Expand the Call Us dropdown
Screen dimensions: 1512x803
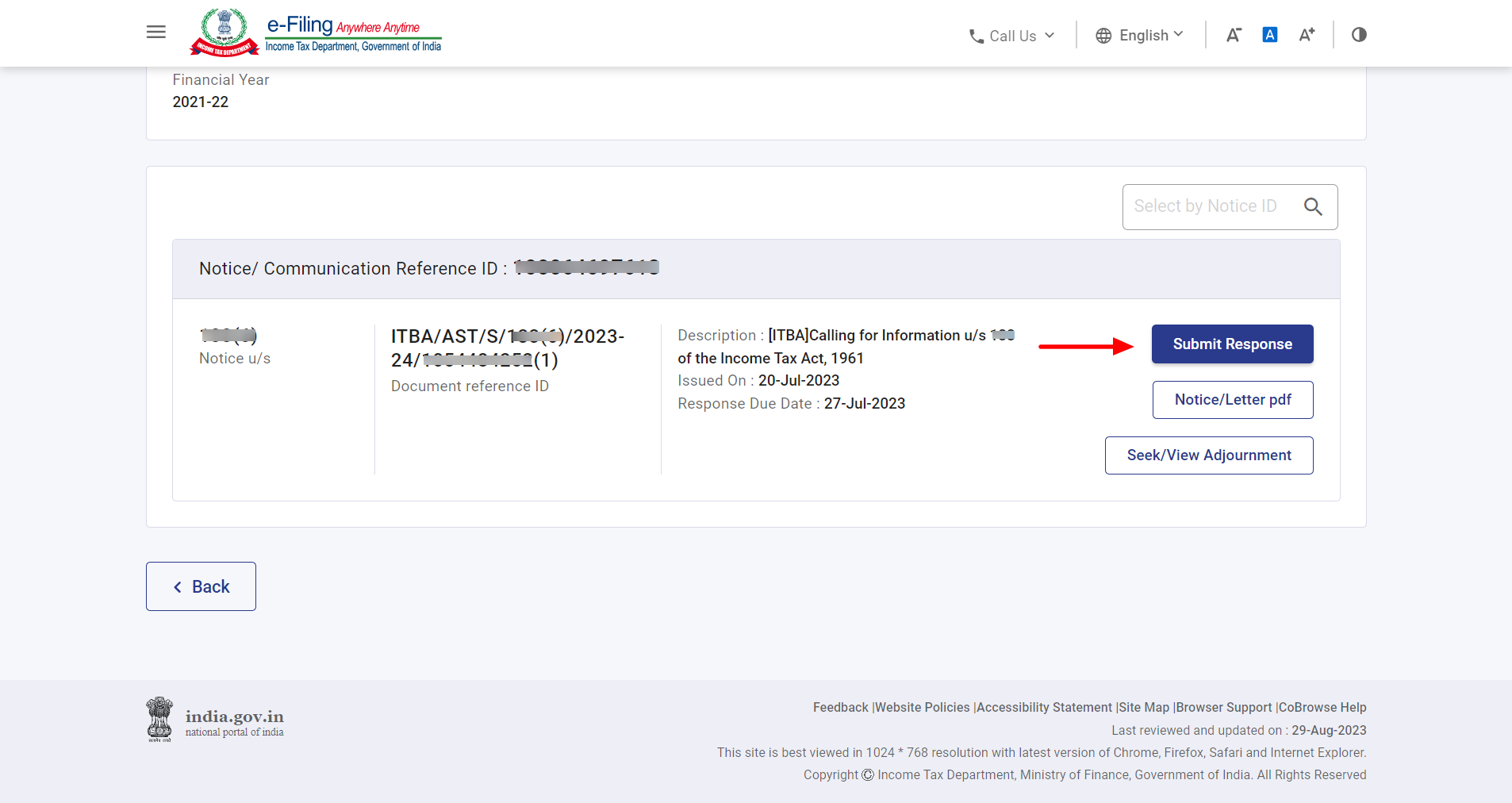point(1012,36)
